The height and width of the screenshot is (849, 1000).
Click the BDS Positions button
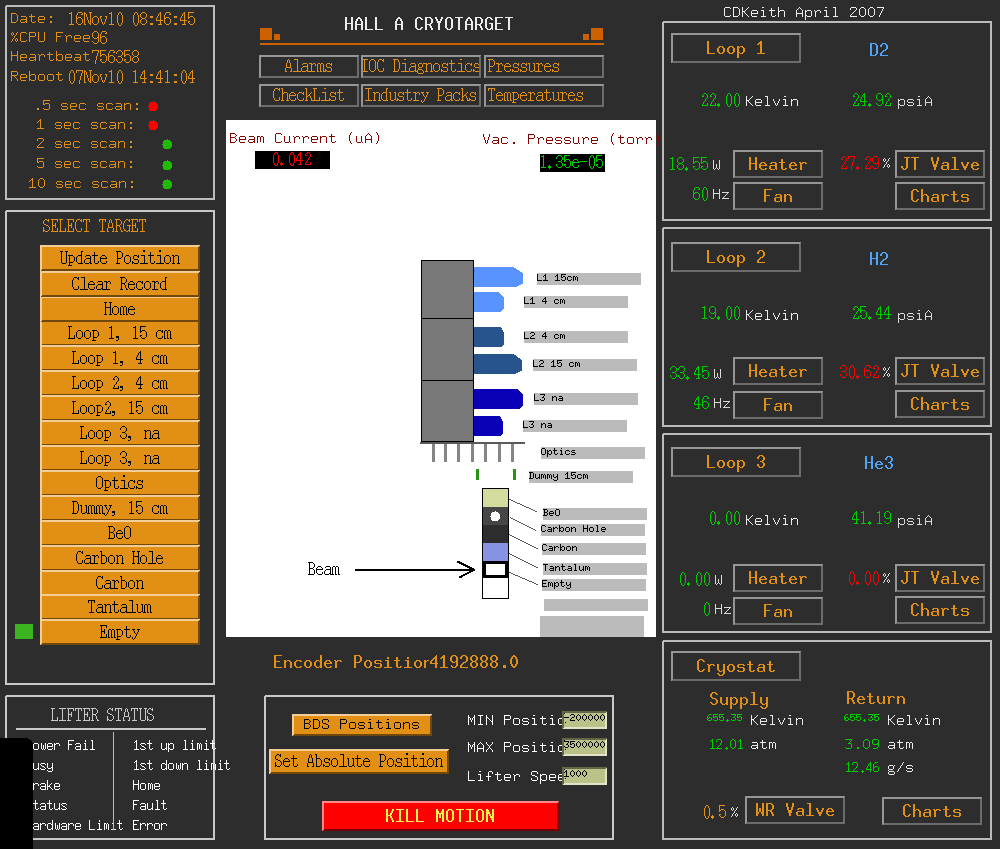pyautogui.click(x=361, y=725)
